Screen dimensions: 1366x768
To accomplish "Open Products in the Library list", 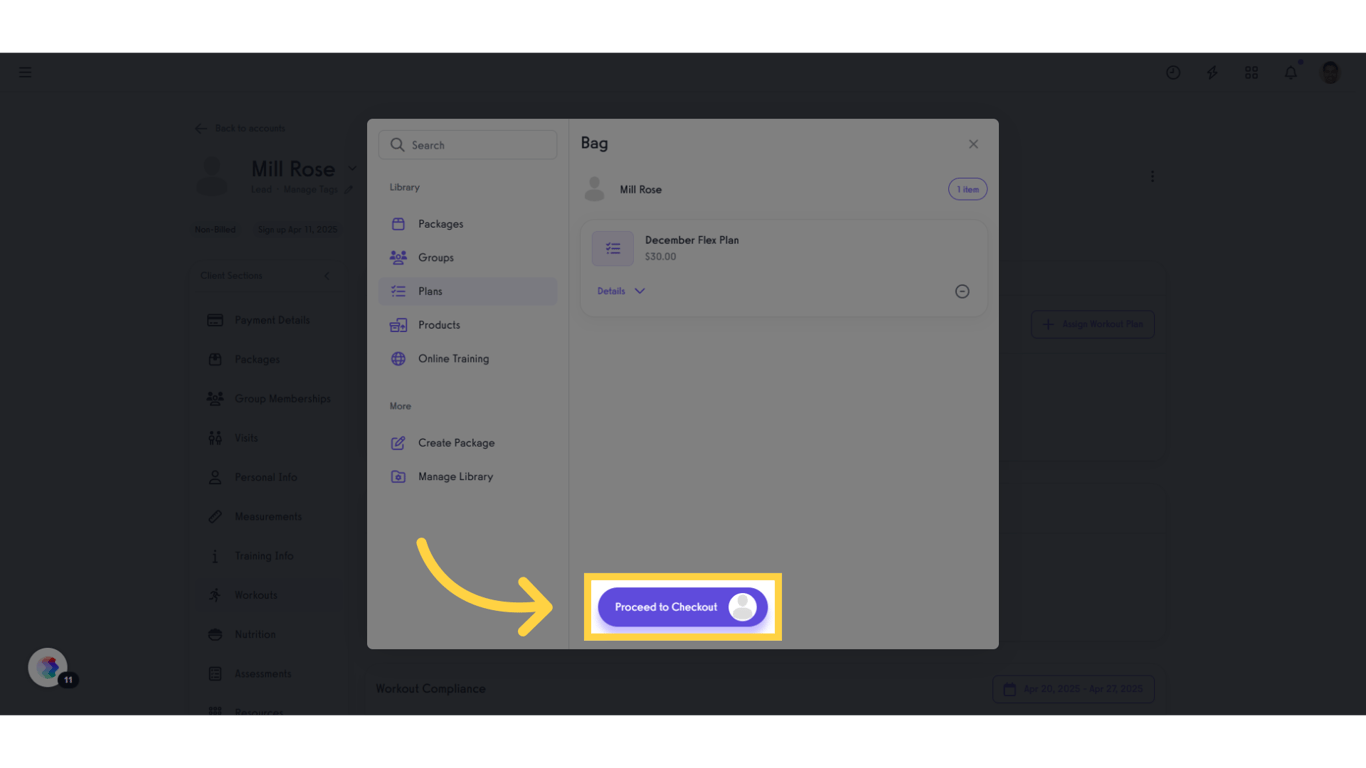I will pyautogui.click(x=467, y=325).
